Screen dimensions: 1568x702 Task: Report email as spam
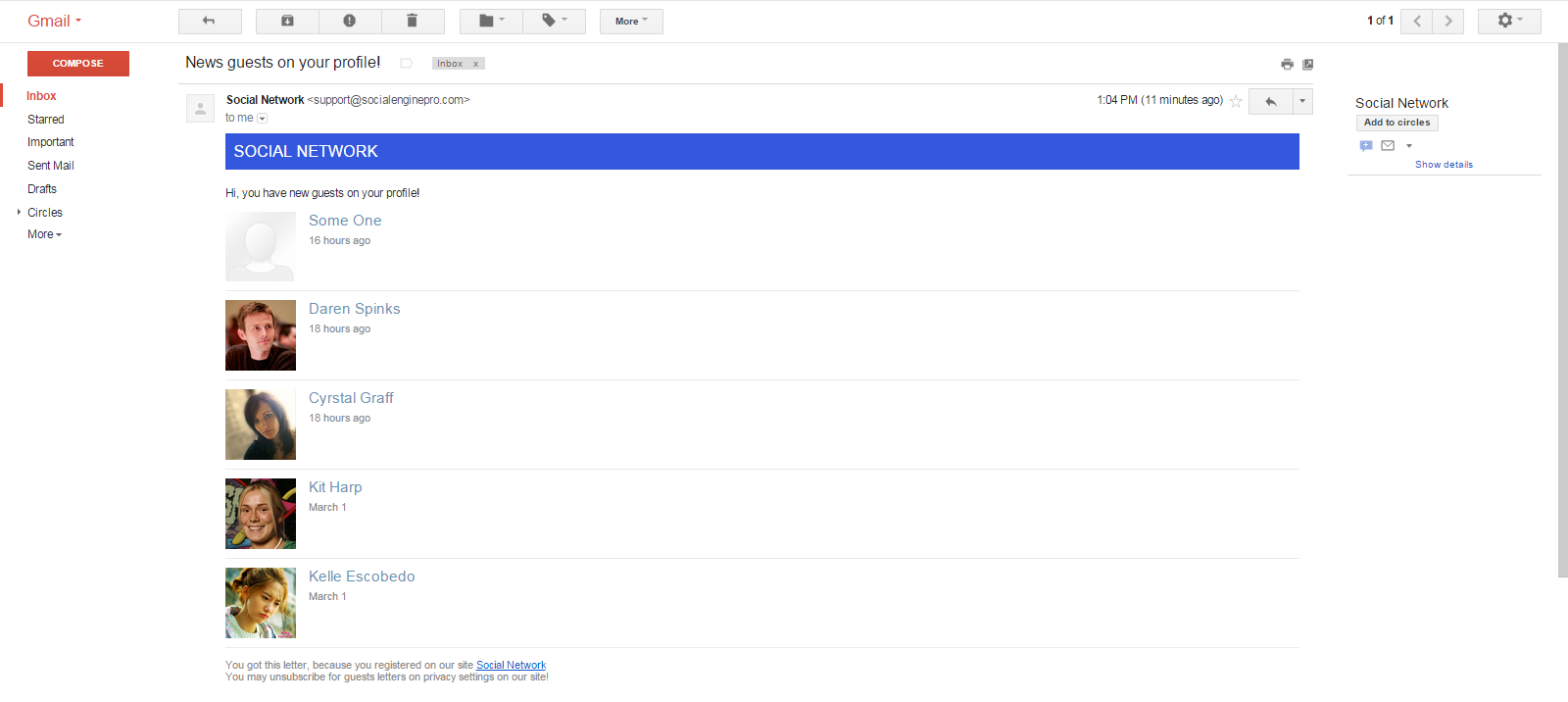(349, 21)
